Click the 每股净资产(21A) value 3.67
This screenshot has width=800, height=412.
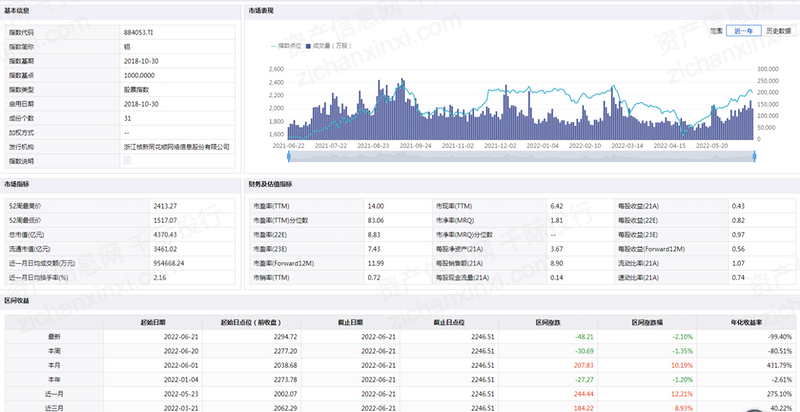coord(557,249)
